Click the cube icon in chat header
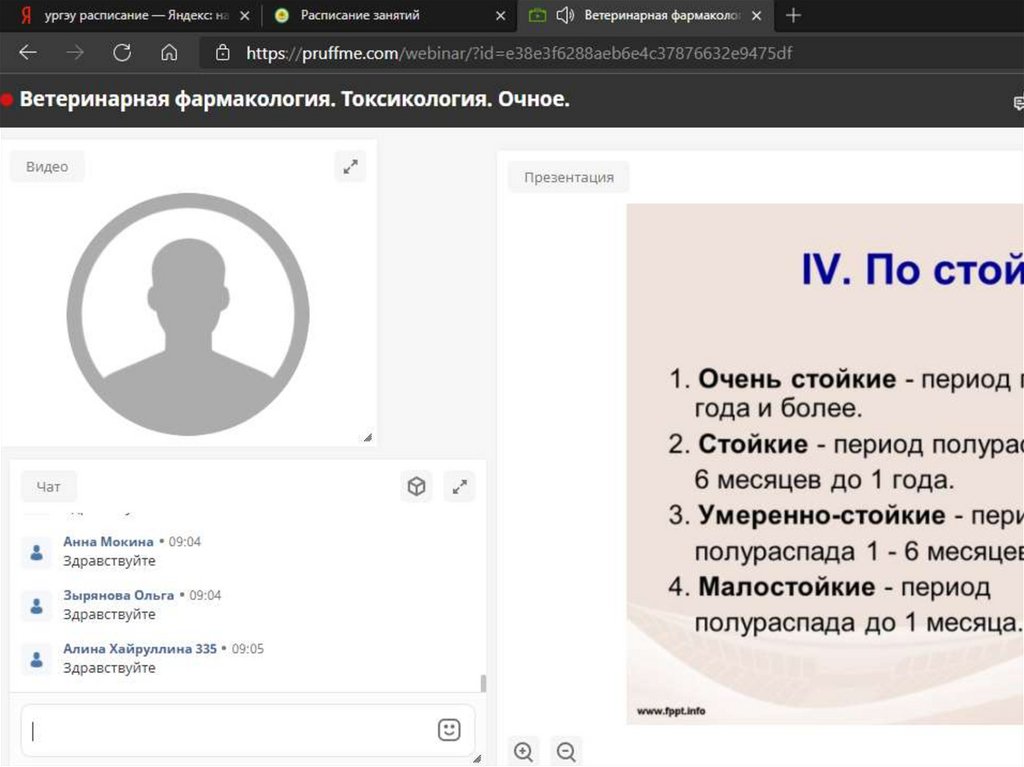This screenshot has width=1024, height=767. point(416,487)
